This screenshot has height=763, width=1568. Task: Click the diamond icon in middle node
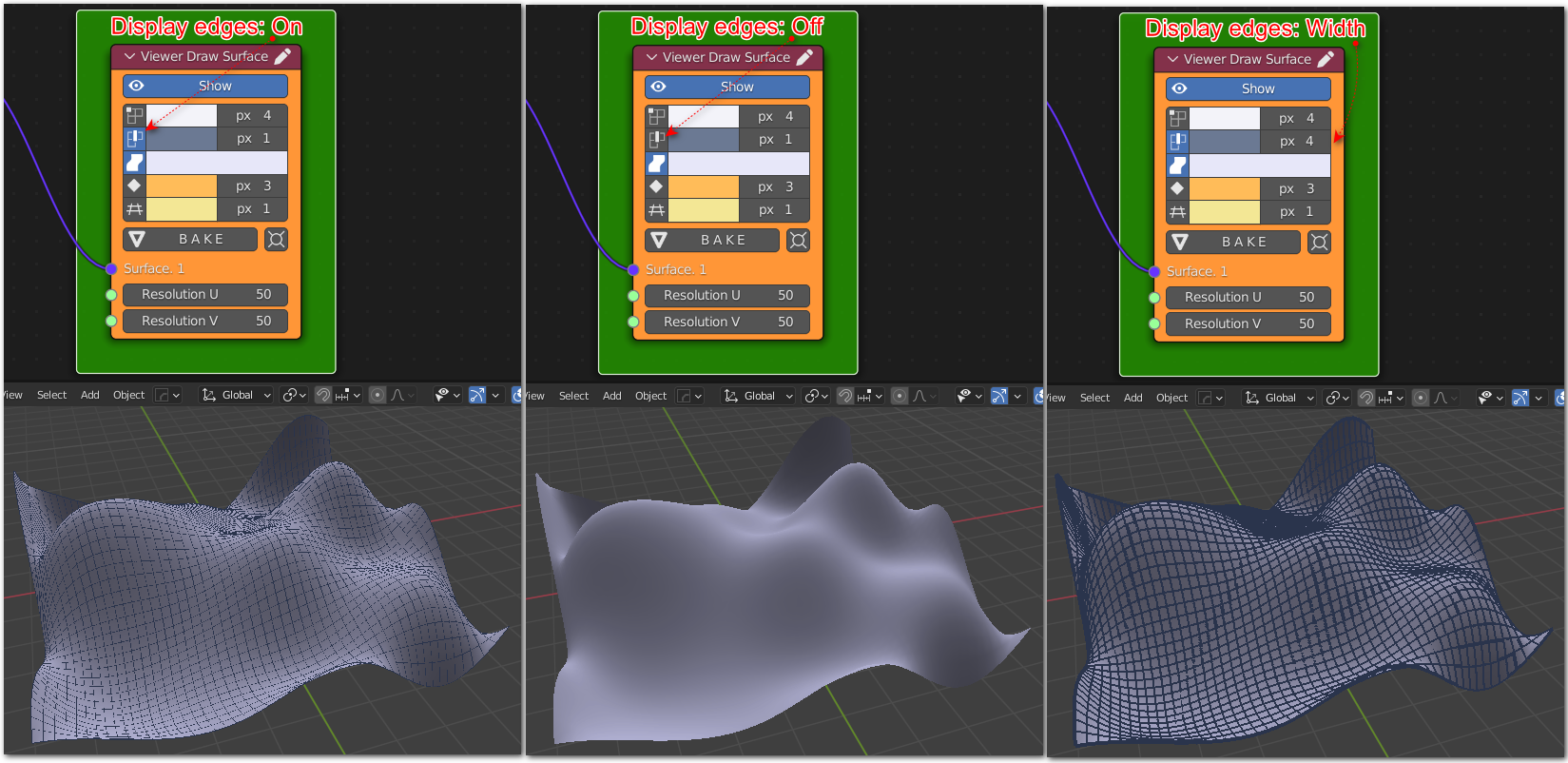tap(656, 186)
